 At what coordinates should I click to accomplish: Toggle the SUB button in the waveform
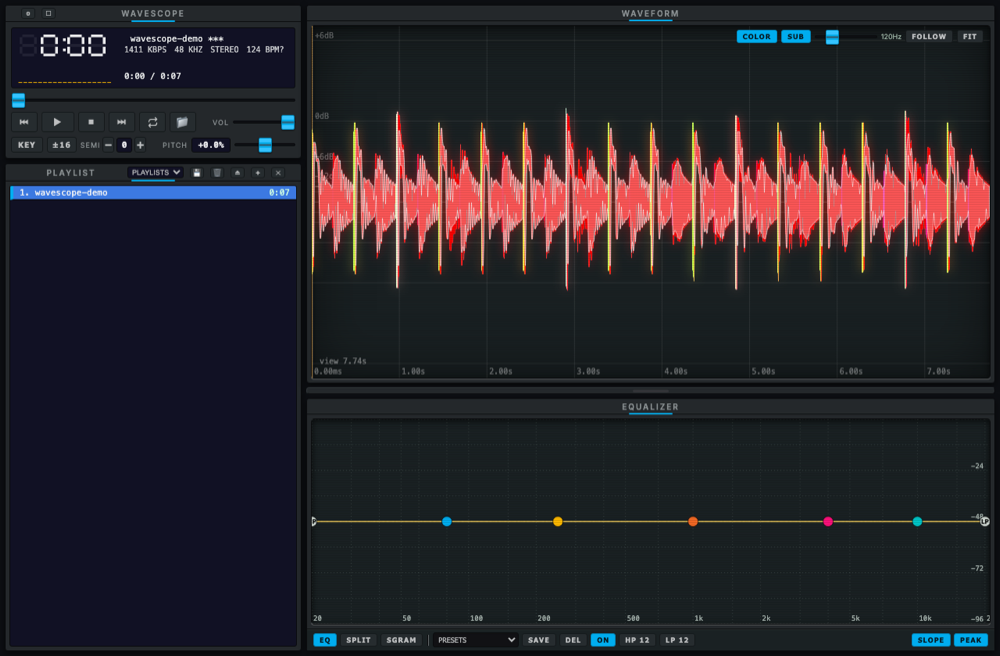click(795, 36)
